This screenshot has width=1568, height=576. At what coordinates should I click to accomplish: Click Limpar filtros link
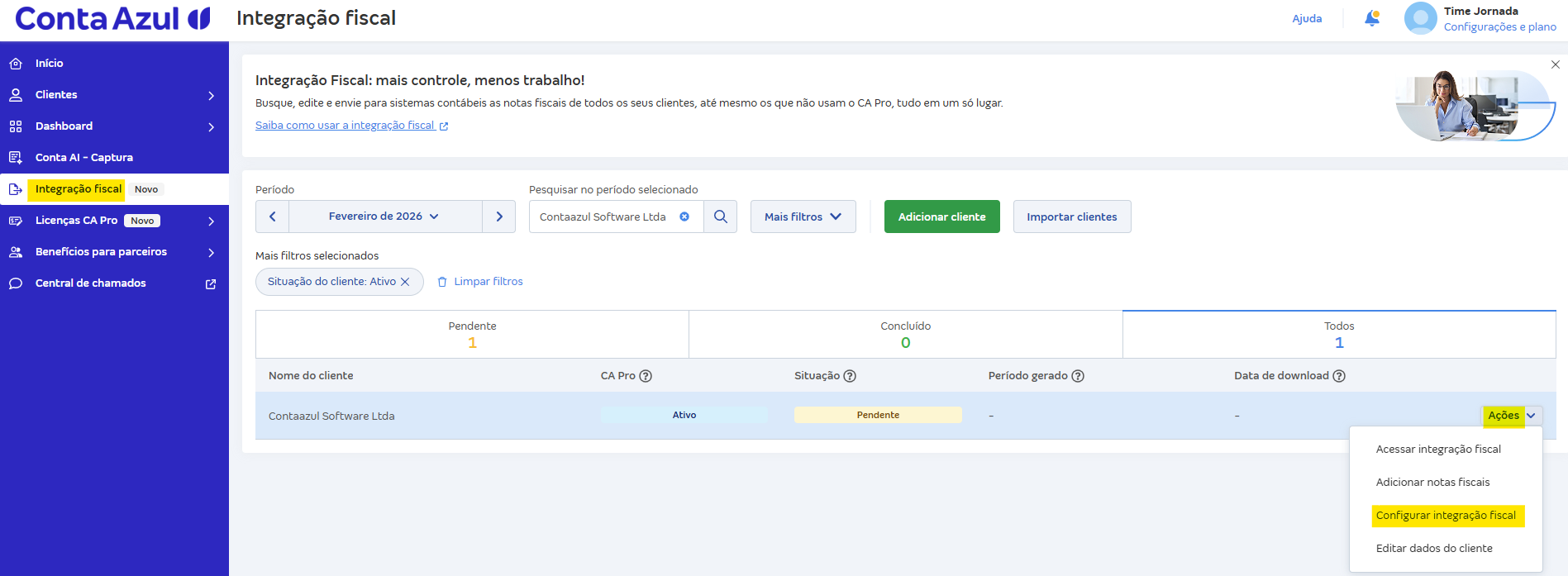click(489, 282)
